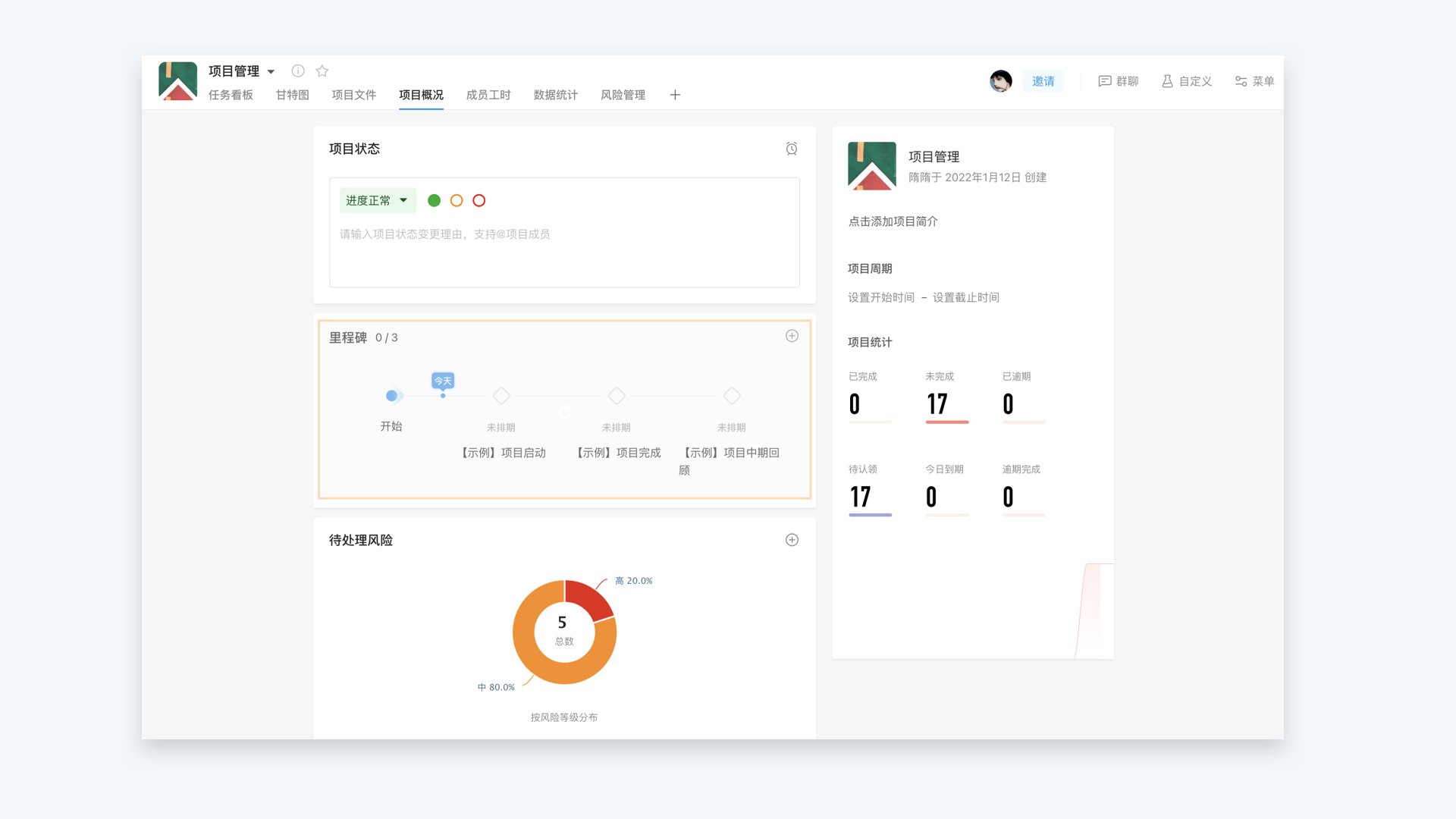
Task: Open the 菜单 menu
Action: 1254,81
